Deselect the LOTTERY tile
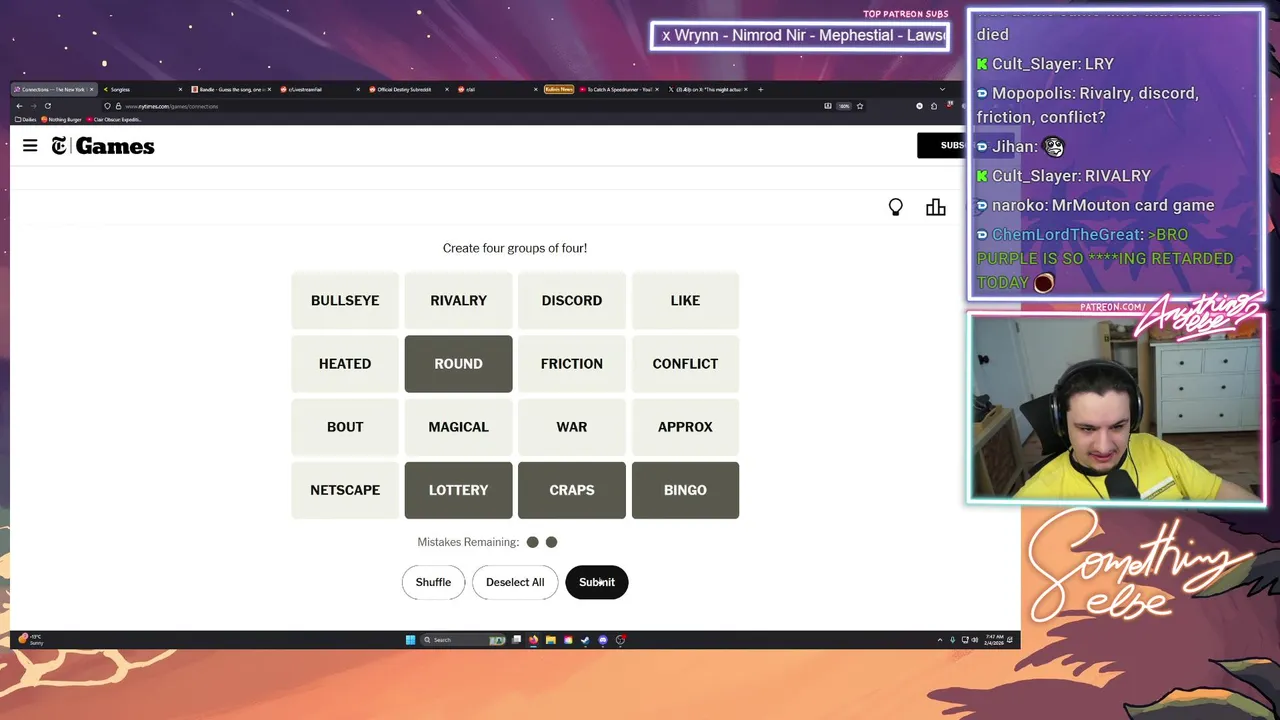Image resolution: width=1280 pixels, height=720 pixels. click(x=458, y=490)
